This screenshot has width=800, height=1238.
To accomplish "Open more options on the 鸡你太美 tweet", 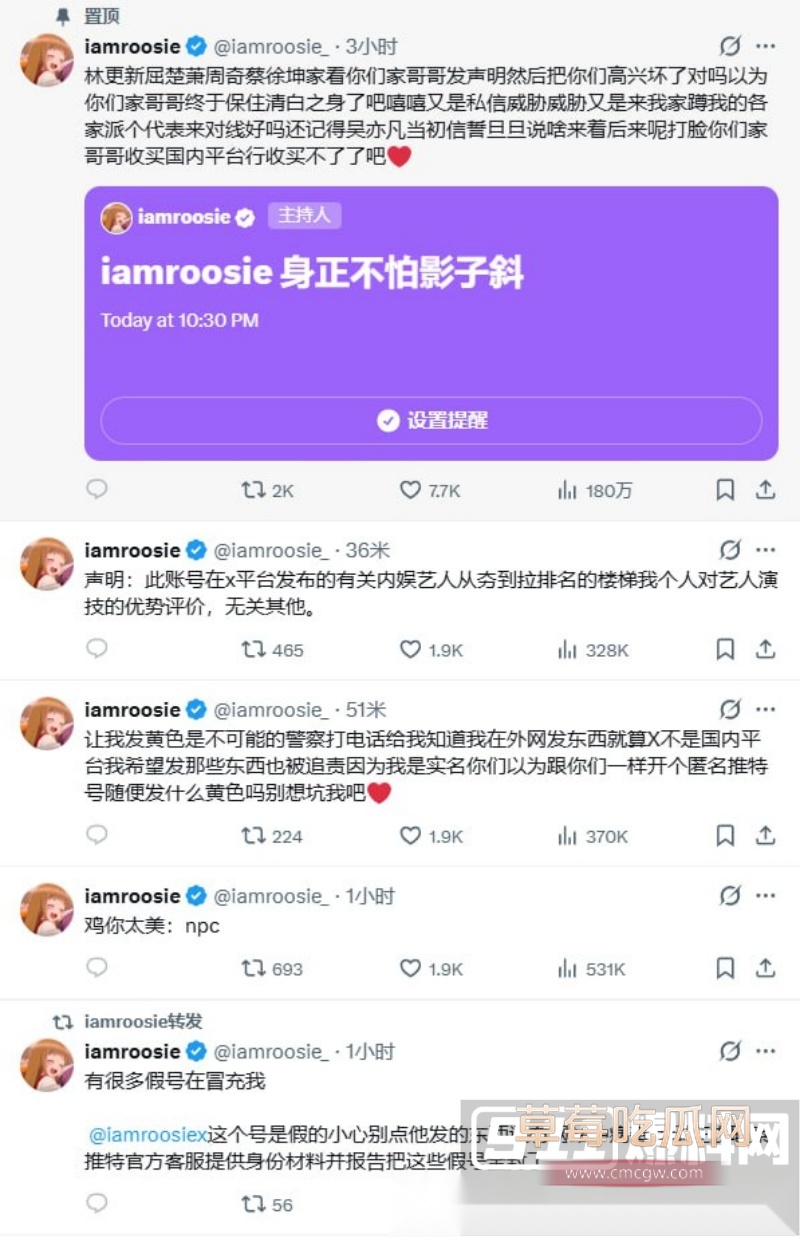I will click(766, 896).
